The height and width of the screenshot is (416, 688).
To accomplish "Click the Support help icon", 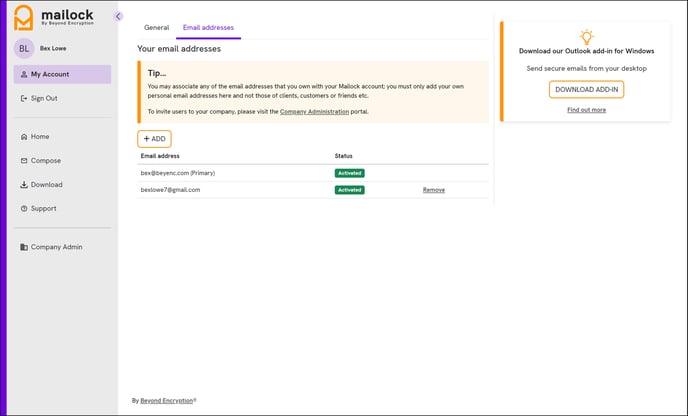I will [24, 208].
